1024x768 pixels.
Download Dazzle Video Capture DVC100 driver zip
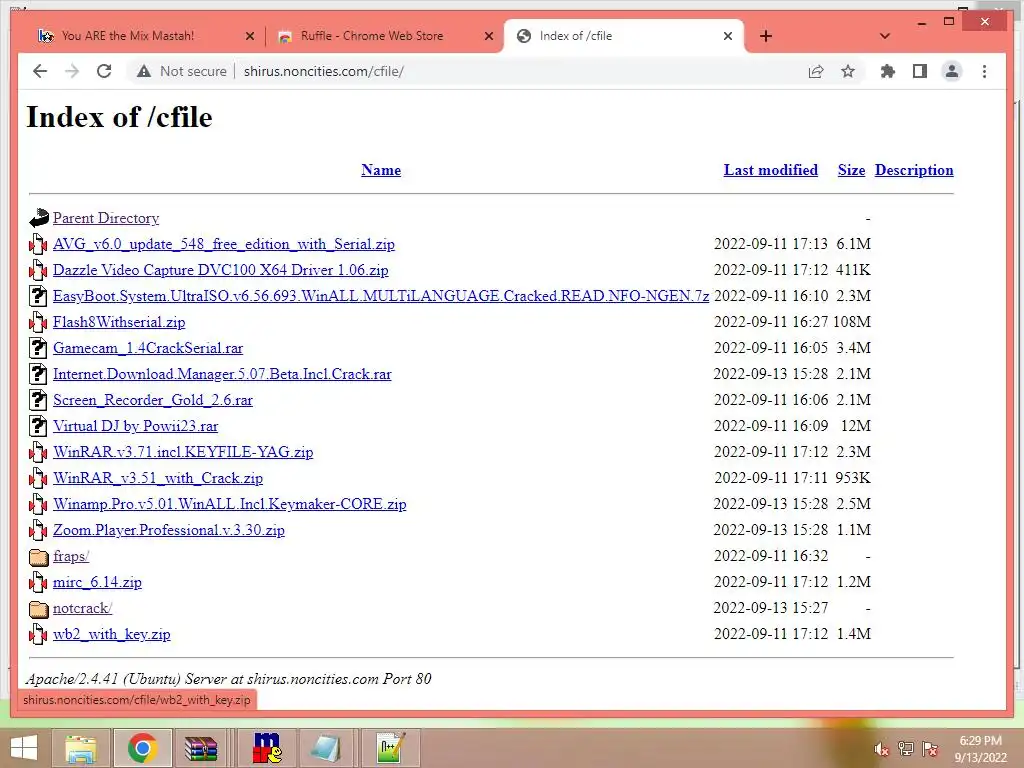[220, 270]
